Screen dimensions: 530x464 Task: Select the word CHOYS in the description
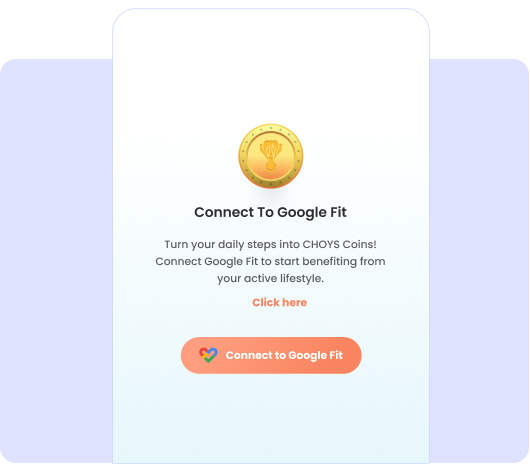point(321,244)
